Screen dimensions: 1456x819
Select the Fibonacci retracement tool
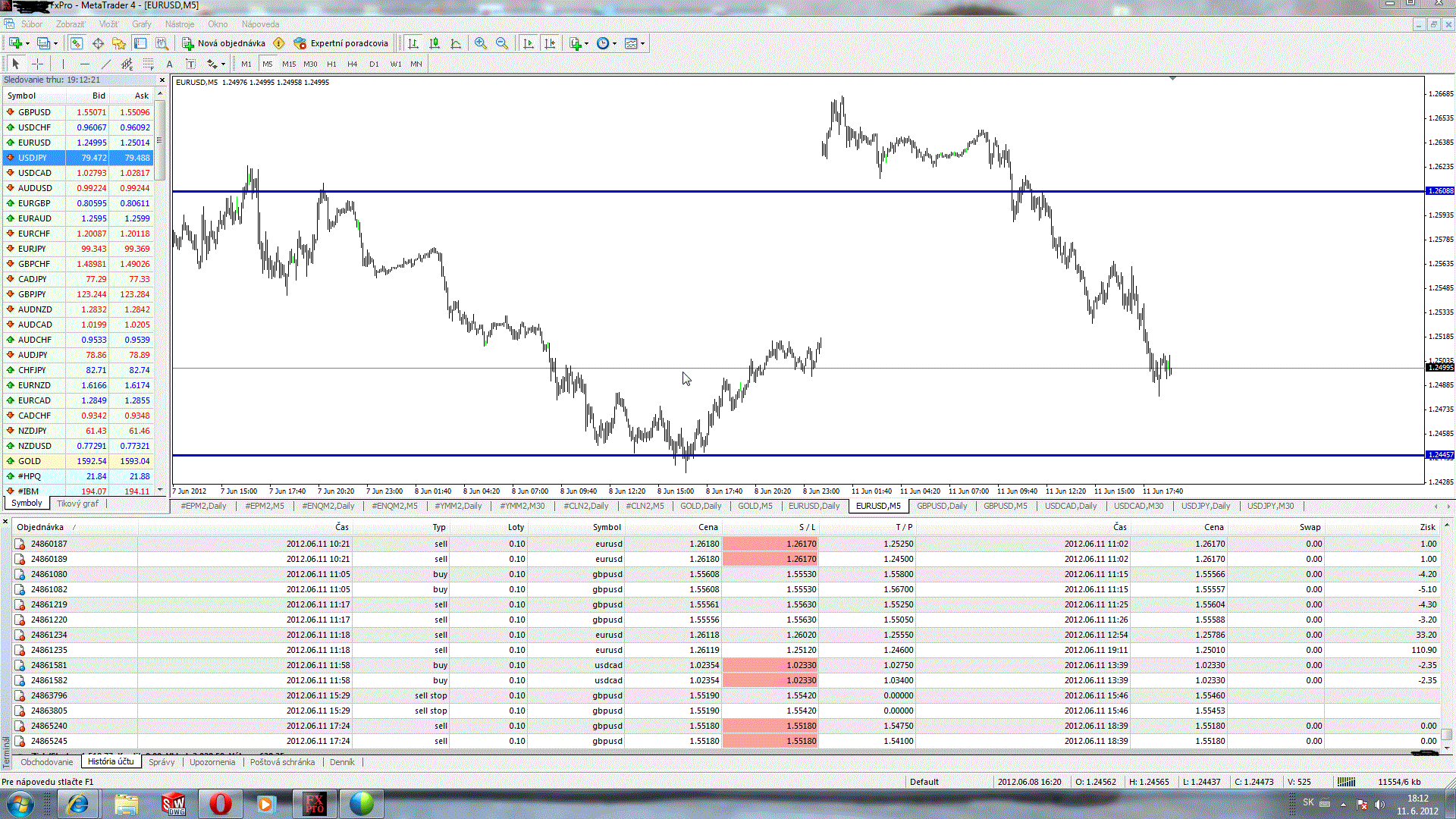tap(149, 64)
